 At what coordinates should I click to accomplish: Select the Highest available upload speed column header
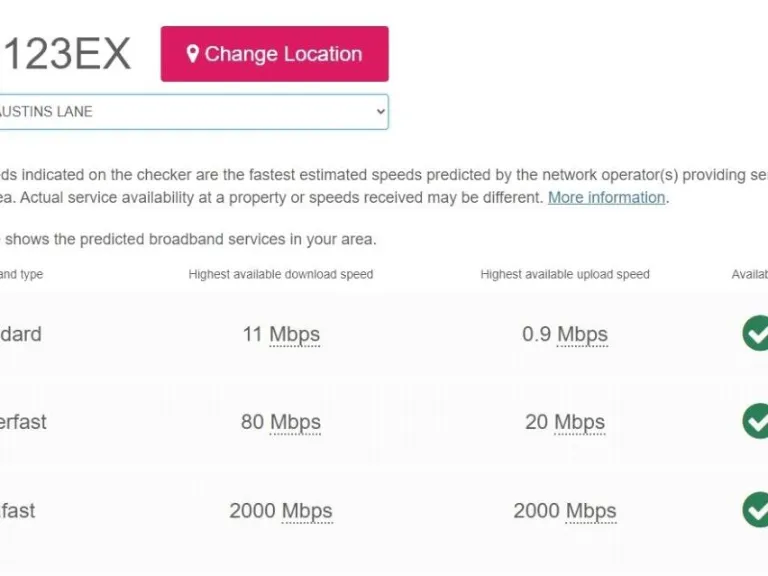pyautogui.click(x=565, y=274)
